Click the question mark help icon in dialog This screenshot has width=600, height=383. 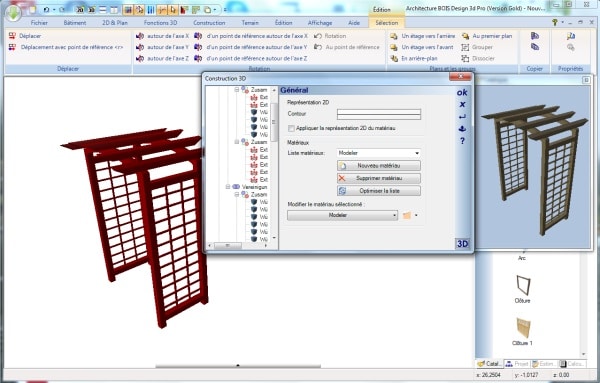point(462,141)
